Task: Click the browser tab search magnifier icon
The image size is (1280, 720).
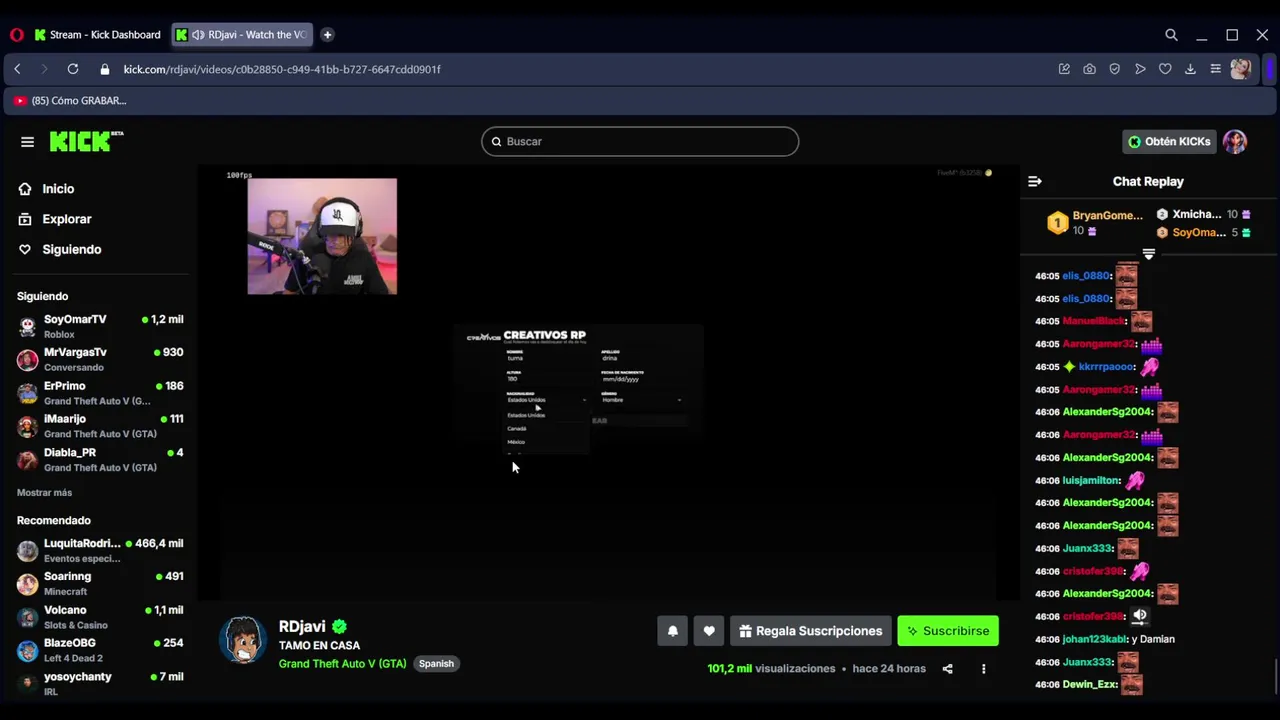Action: coord(1171,35)
